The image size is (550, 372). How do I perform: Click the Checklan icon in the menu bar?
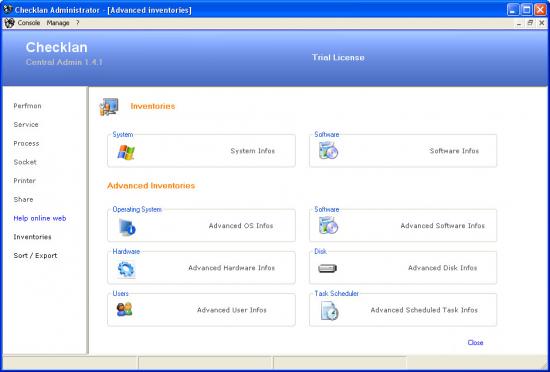point(9,23)
